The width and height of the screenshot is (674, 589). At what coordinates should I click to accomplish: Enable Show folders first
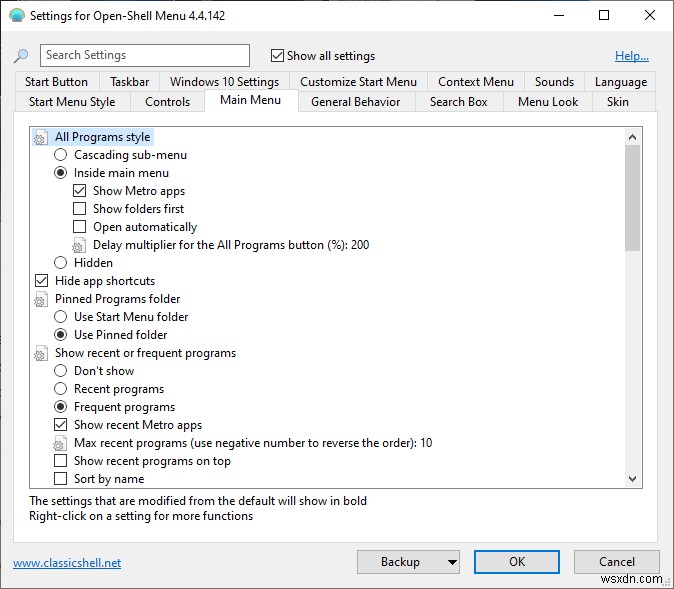pyautogui.click(x=80, y=209)
